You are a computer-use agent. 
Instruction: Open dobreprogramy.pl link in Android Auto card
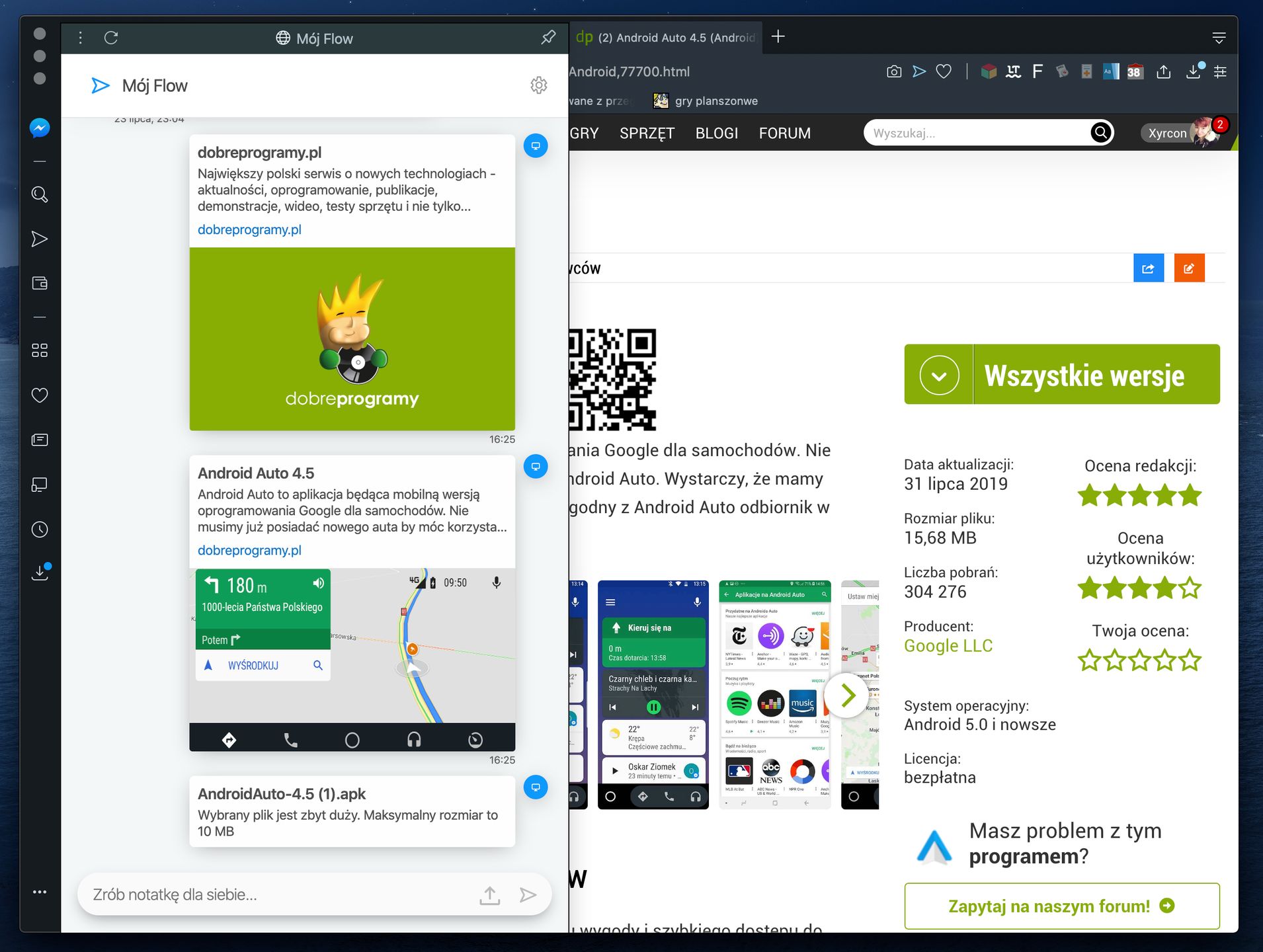point(249,550)
